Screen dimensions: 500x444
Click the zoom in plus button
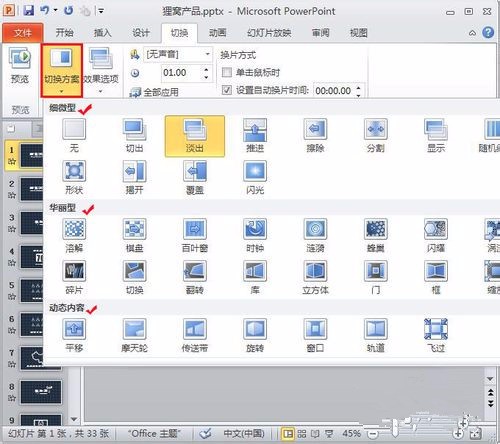pyautogui.click(x=458, y=434)
